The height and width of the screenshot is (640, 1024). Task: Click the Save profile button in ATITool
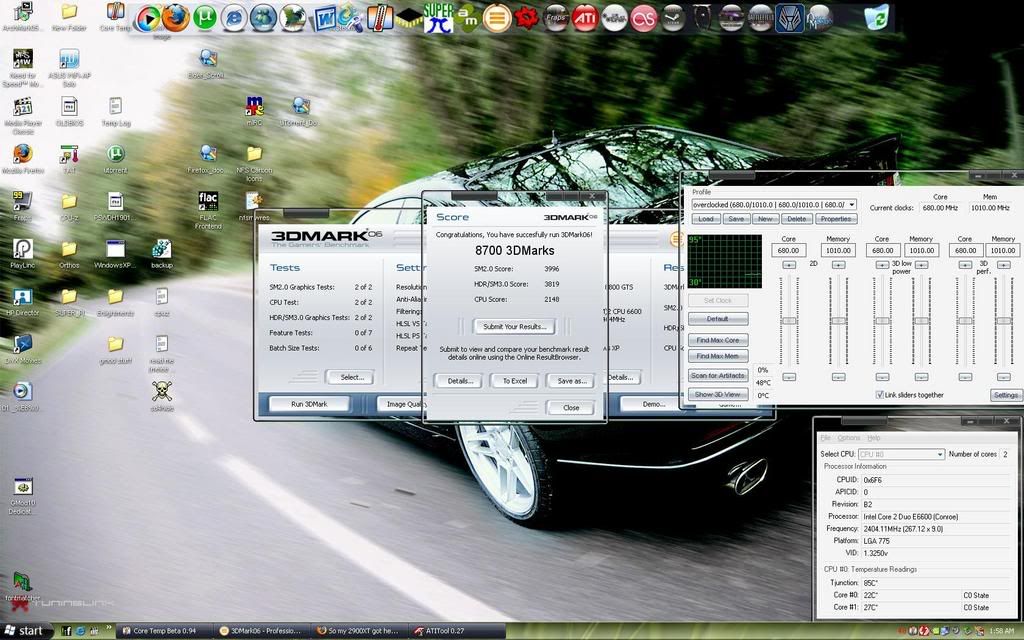tap(735, 219)
